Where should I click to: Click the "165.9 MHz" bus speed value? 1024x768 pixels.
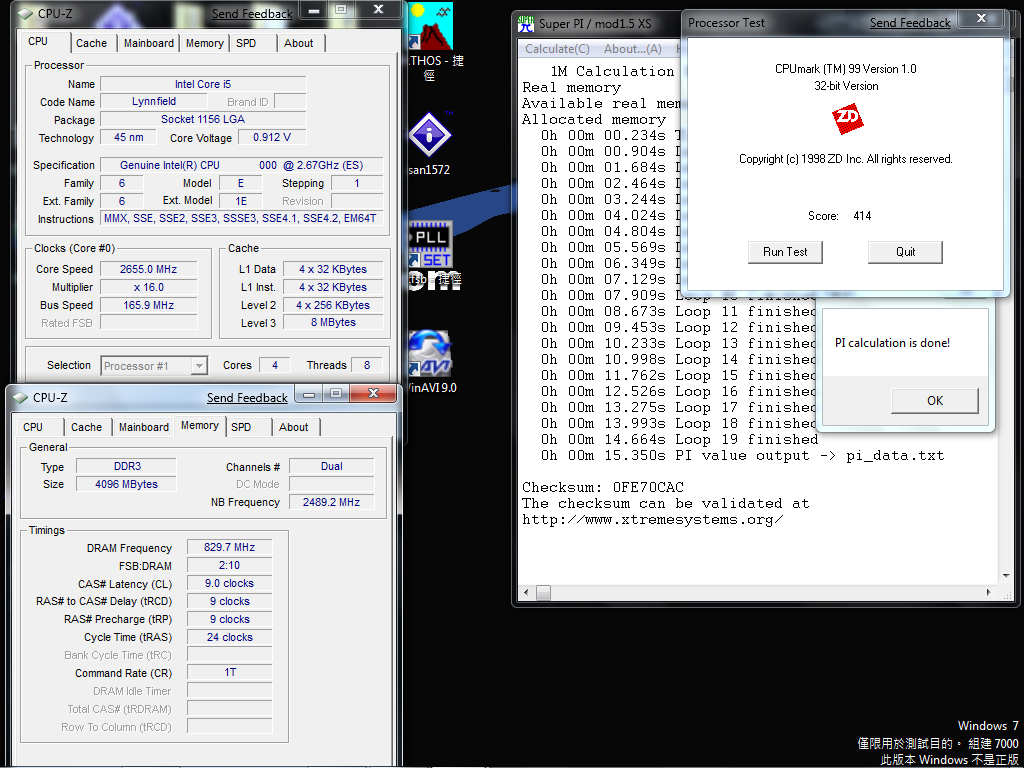tap(149, 305)
